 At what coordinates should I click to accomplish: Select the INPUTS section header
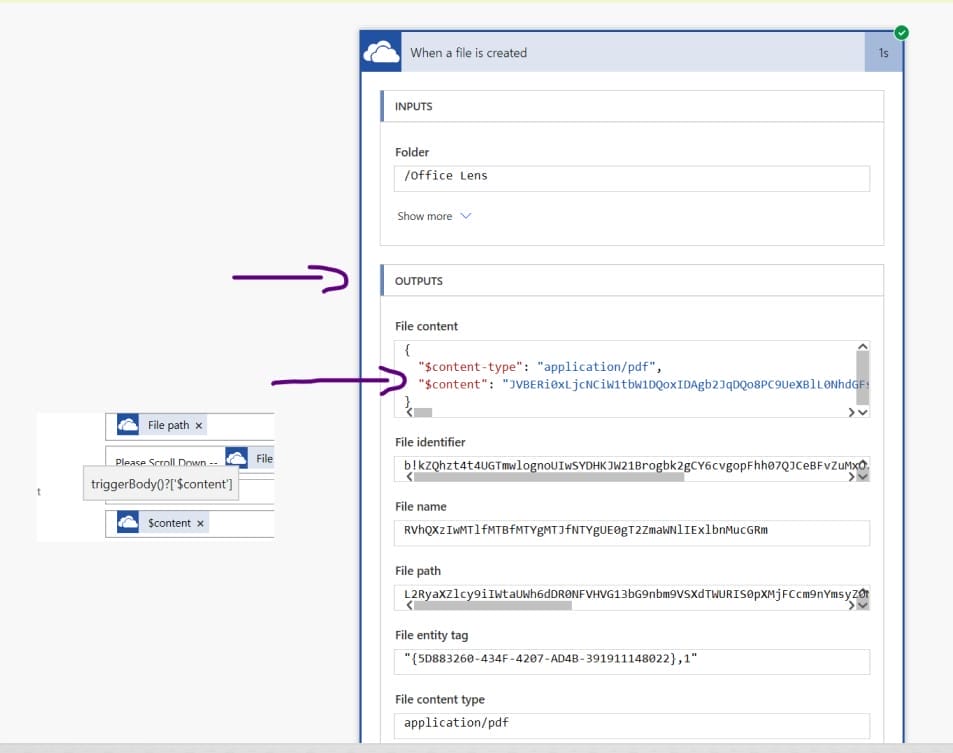412,106
